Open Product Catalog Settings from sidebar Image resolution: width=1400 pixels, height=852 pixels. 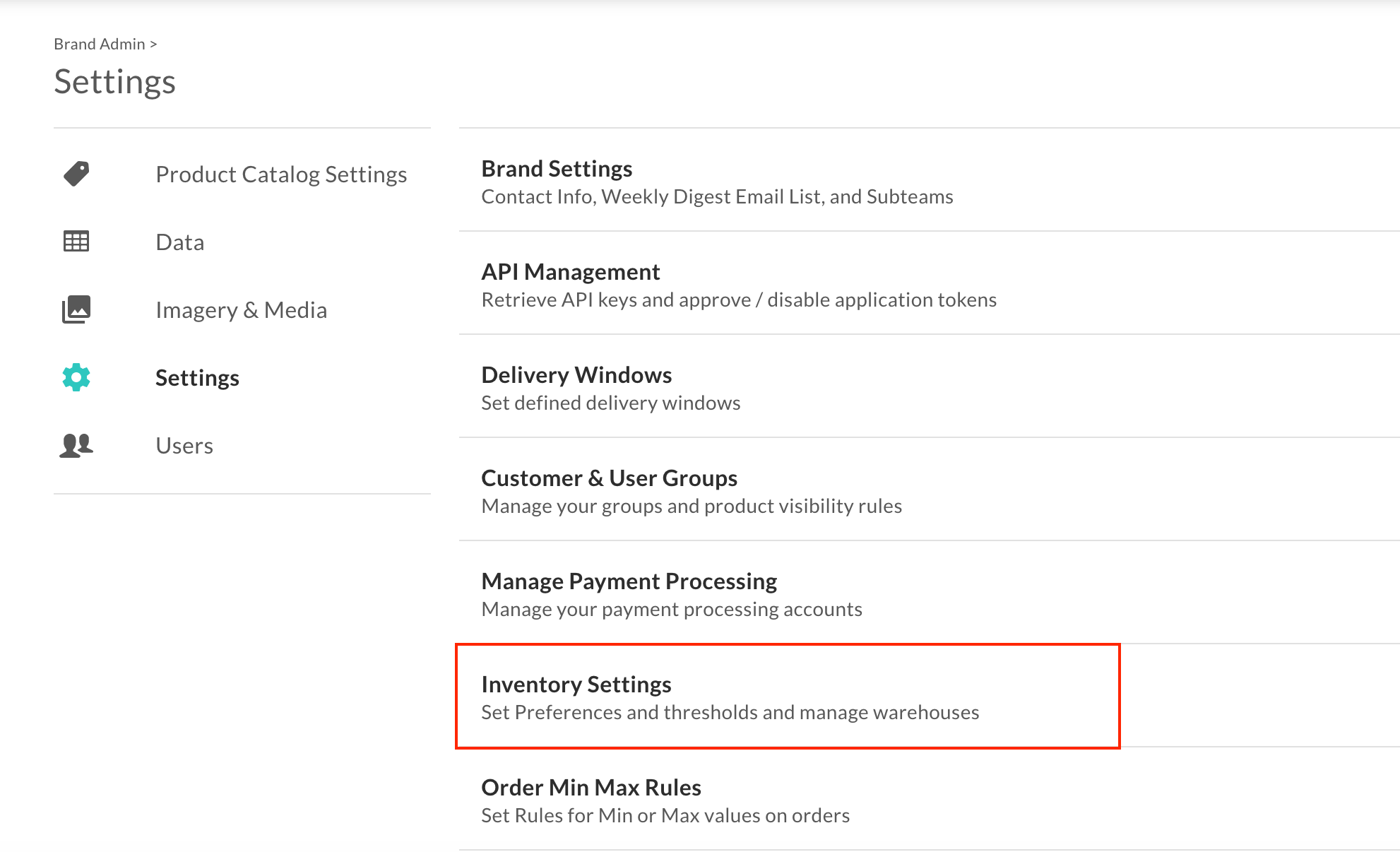point(280,174)
